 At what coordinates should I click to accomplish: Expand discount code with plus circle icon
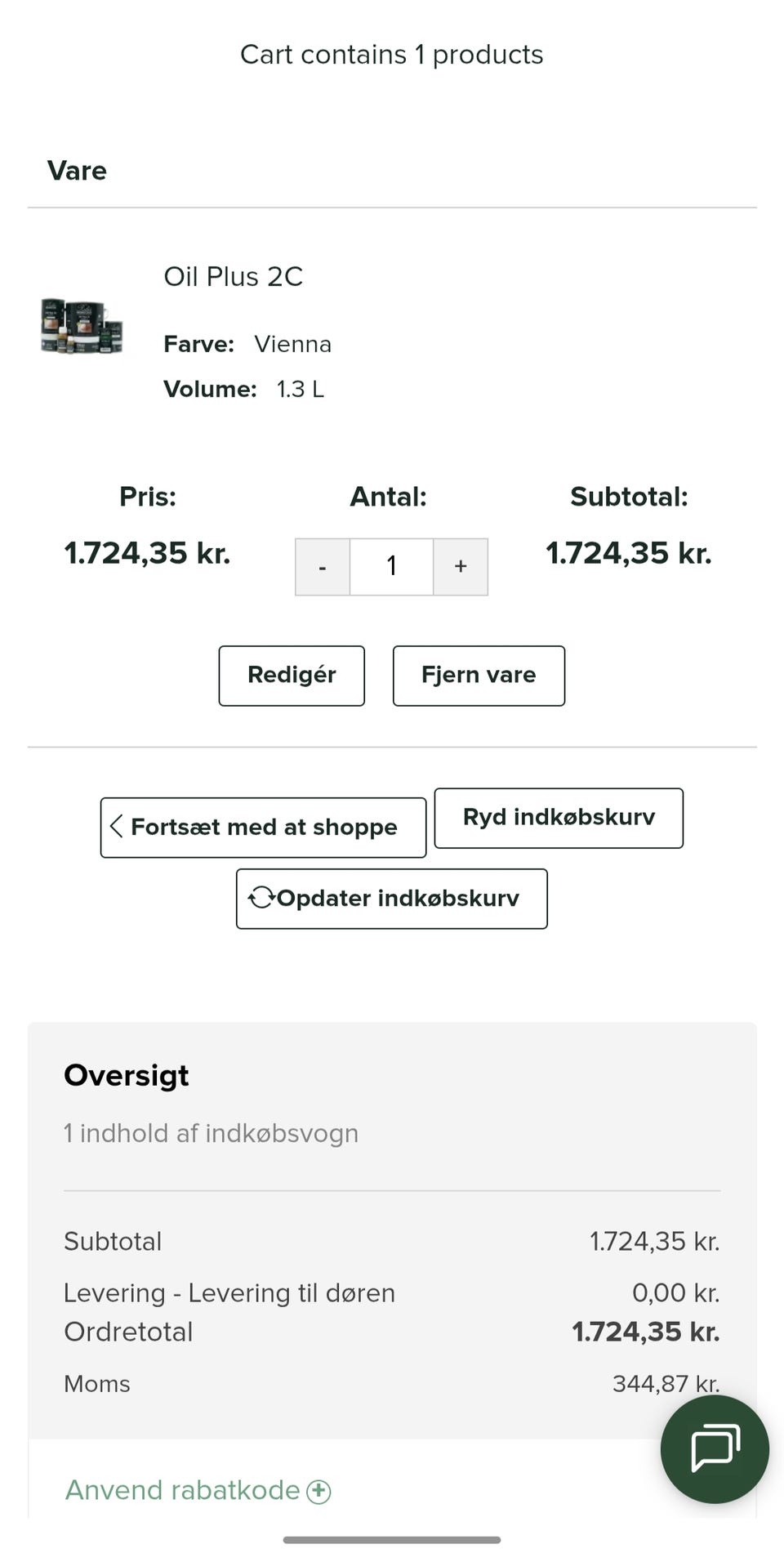pyautogui.click(x=318, y=1491)
